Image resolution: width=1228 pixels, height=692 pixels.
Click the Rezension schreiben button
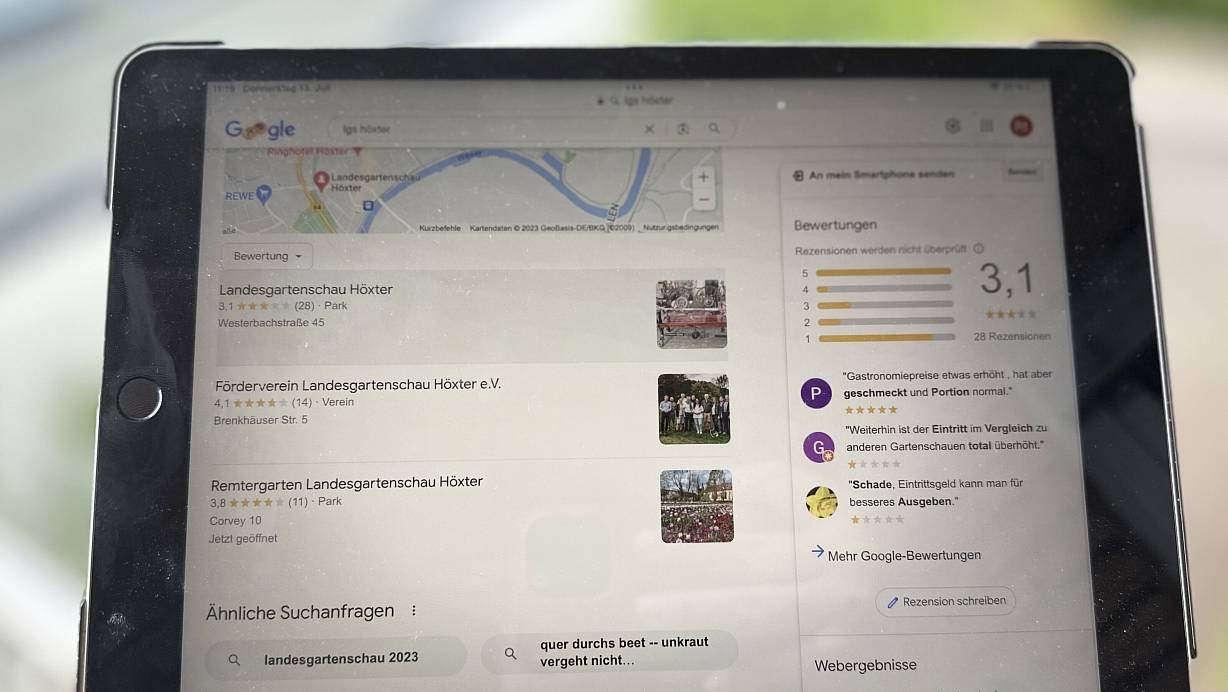pyautogui.click(x=946, y=602)
